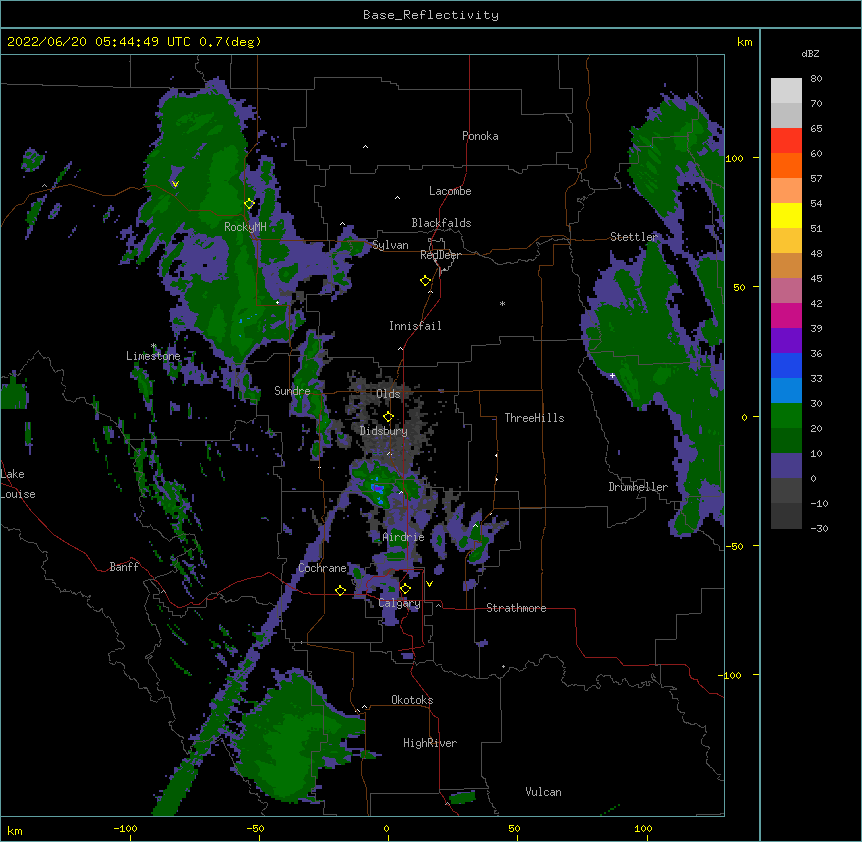Click the 100 tick on the bottom axis
Viewport: 862px width, 842px height.
coord(643,828)
